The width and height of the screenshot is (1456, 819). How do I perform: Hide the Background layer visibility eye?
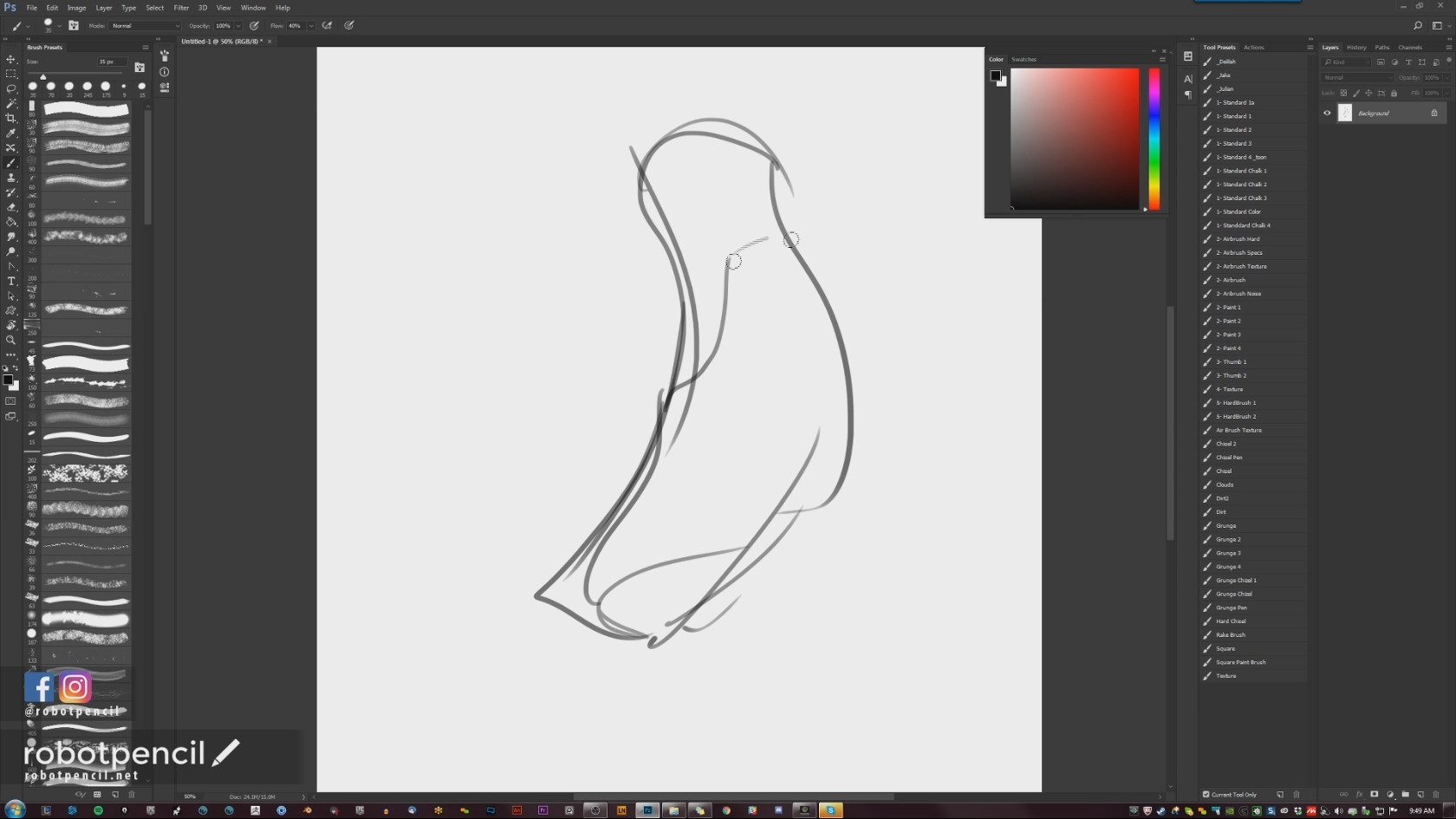tap(1327, 113)
